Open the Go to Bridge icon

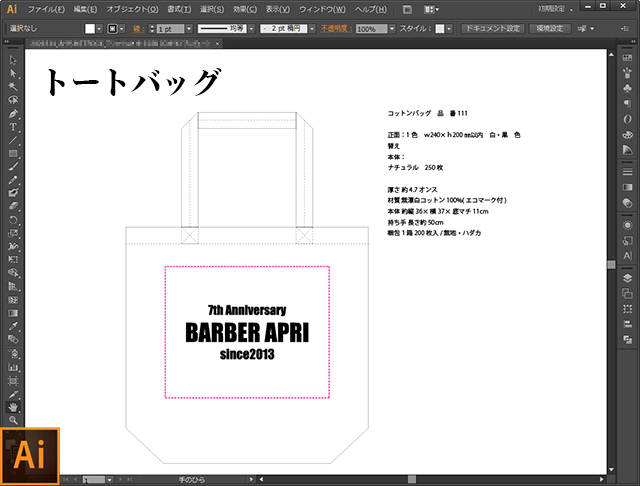pyautogui.click(x=407, y=9)
